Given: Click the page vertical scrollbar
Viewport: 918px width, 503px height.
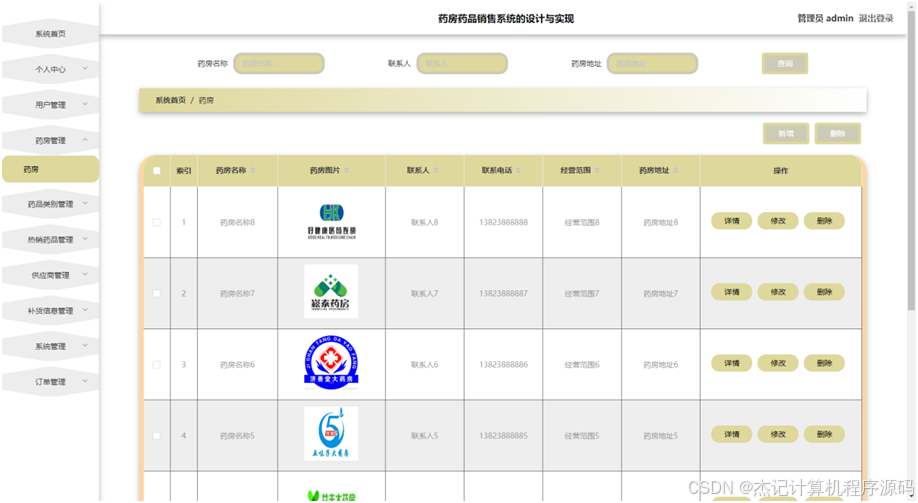Looking at the screenshot, I should (911, 158).
